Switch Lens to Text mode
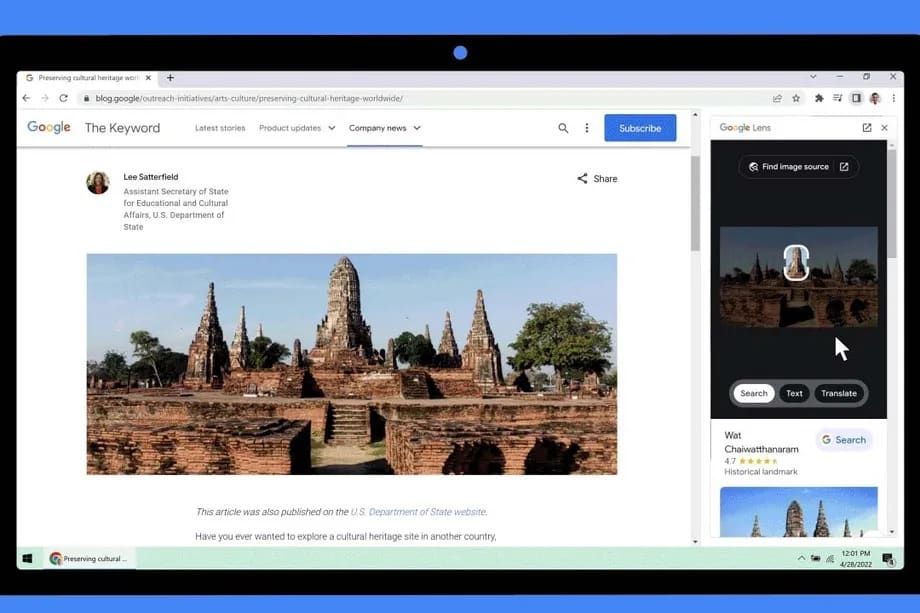Viewport: 920px width, 613px height. coord(794,393)
